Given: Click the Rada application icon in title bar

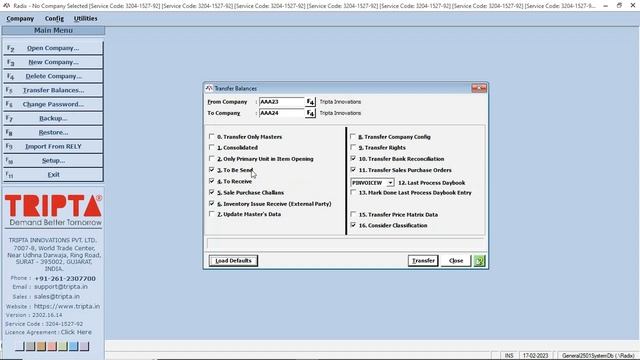Looking at the screenshot, I should coord(6,6).
